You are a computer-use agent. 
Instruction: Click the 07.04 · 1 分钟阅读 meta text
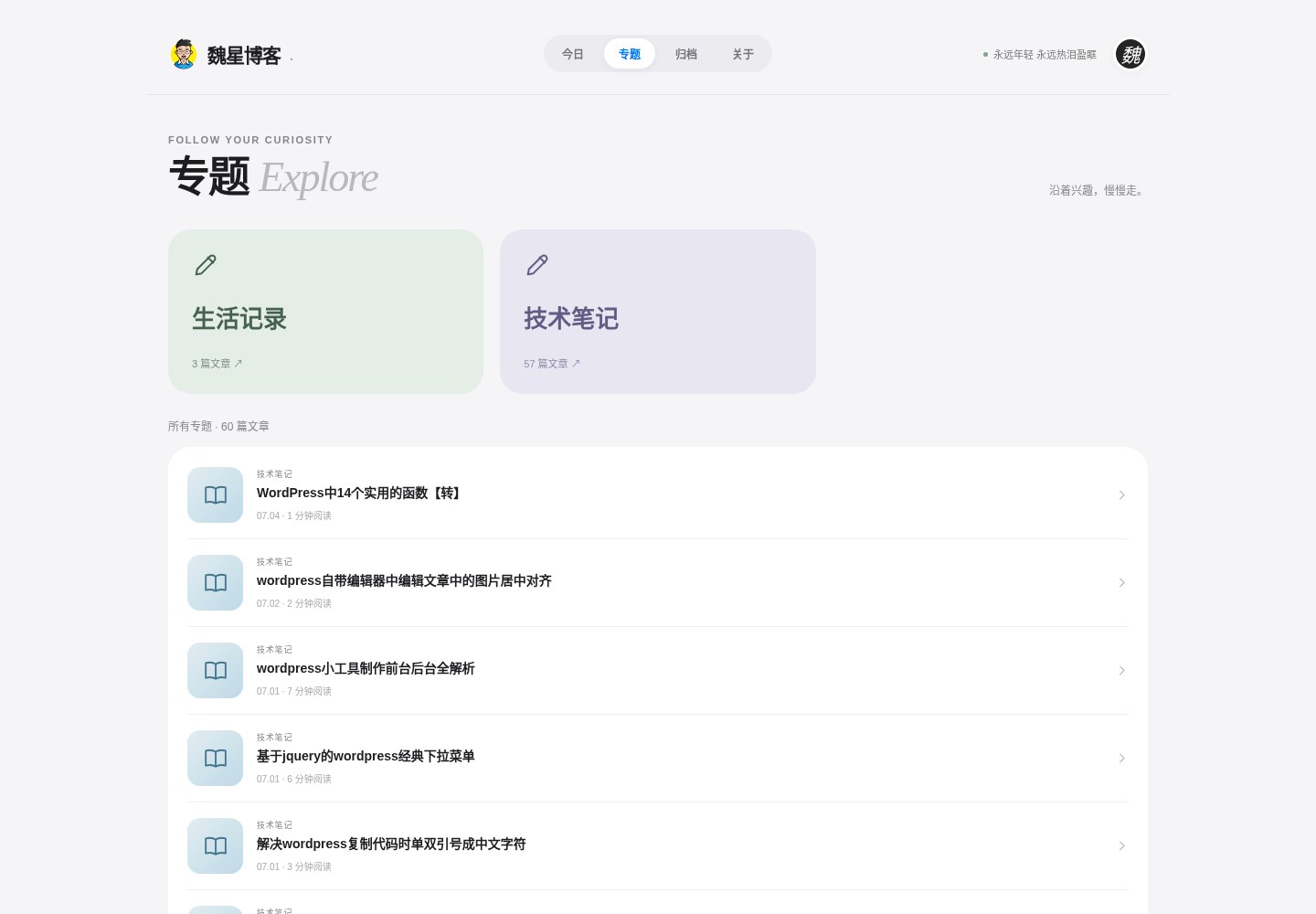click(294, 515)
